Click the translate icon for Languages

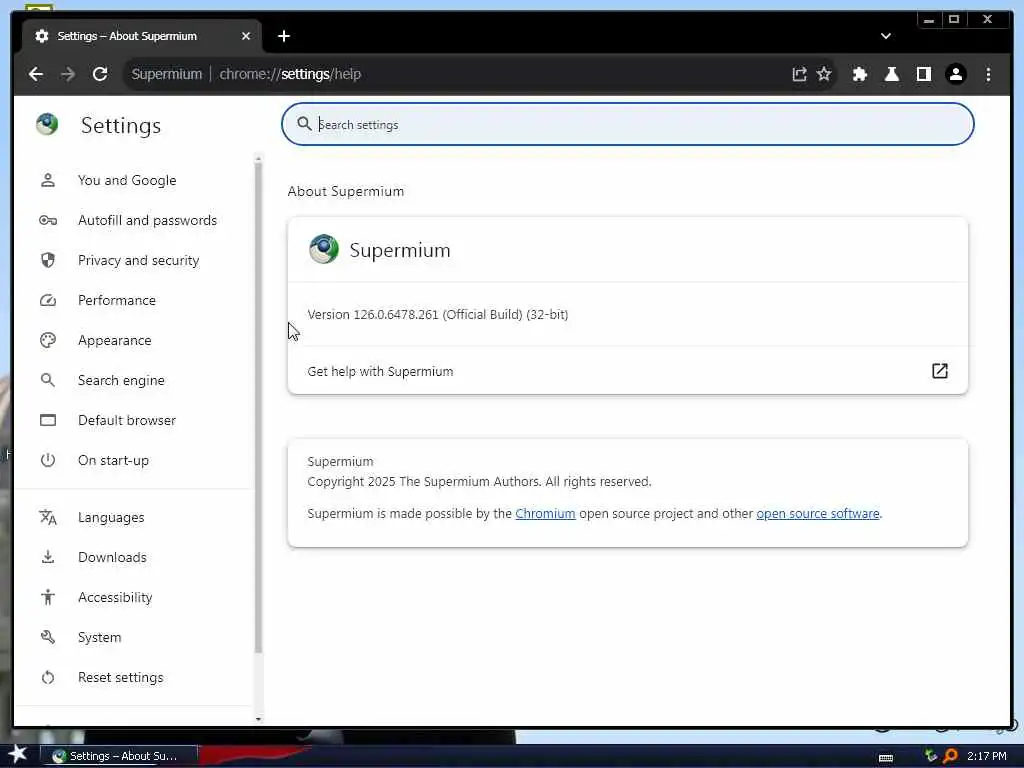[x=48, y=517]
